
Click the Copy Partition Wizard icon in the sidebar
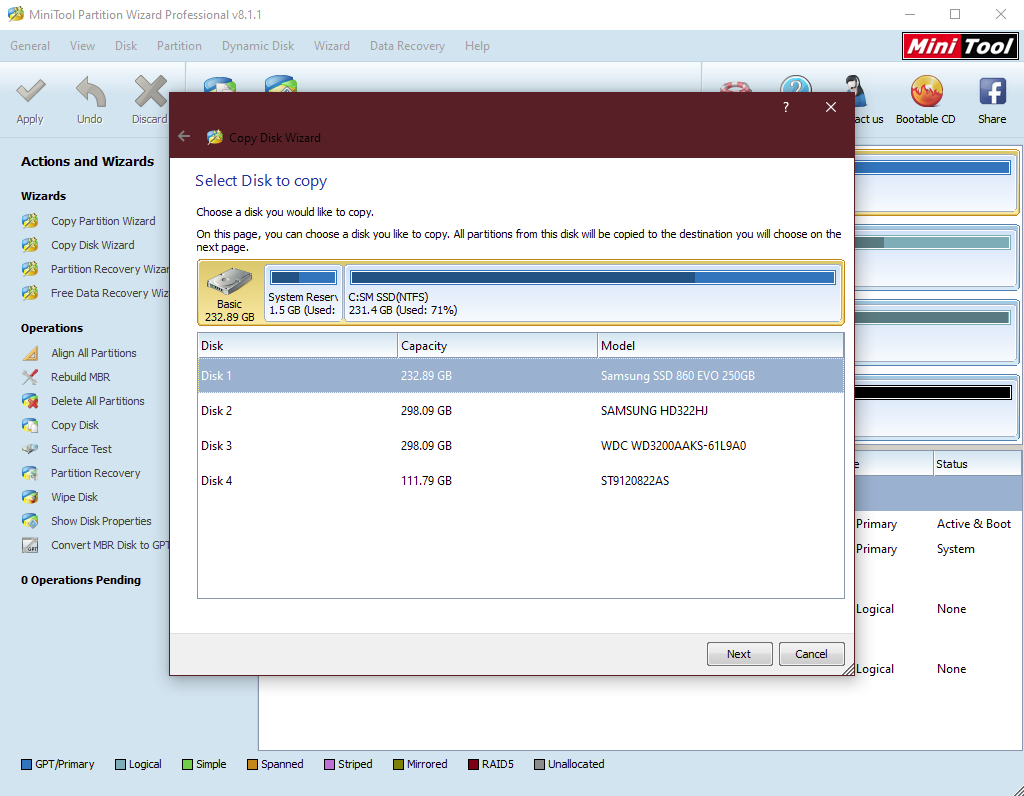(30, 221)
